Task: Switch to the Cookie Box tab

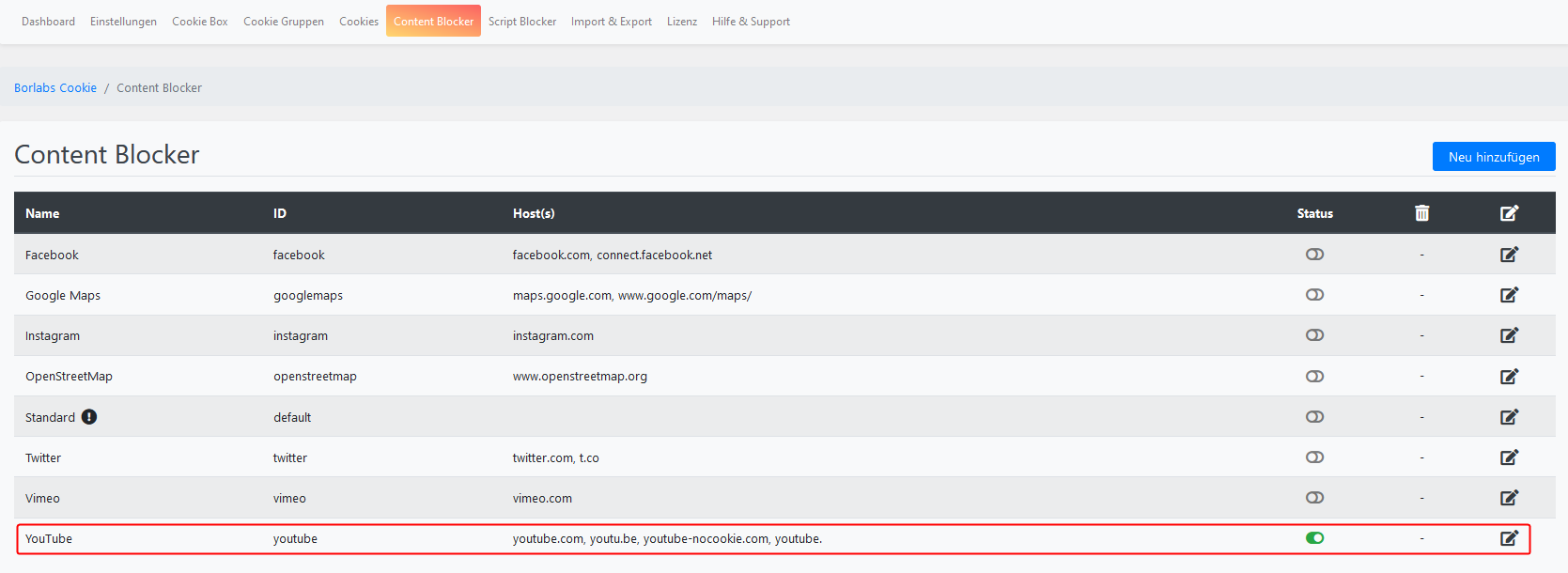Action: pos(200,21)
